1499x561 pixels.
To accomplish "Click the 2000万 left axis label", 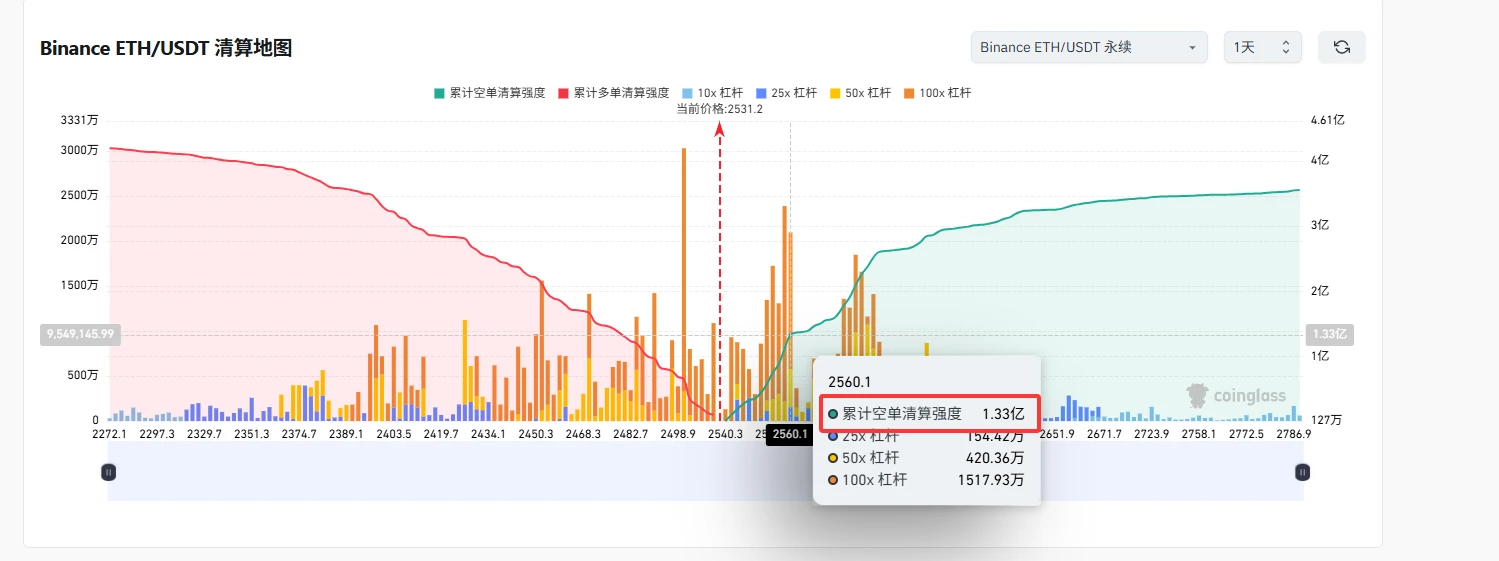I will (79, 240).
